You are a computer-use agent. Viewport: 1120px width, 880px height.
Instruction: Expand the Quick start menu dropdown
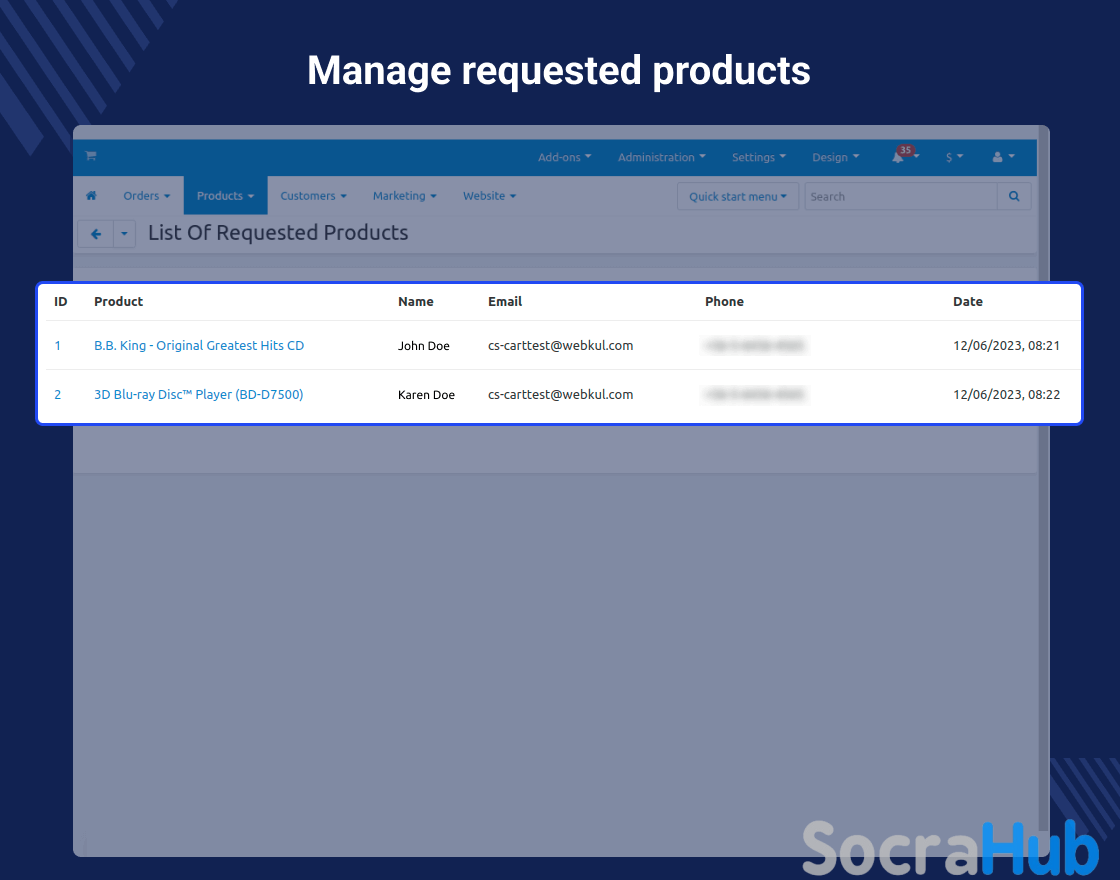click(x=738, y=197)
